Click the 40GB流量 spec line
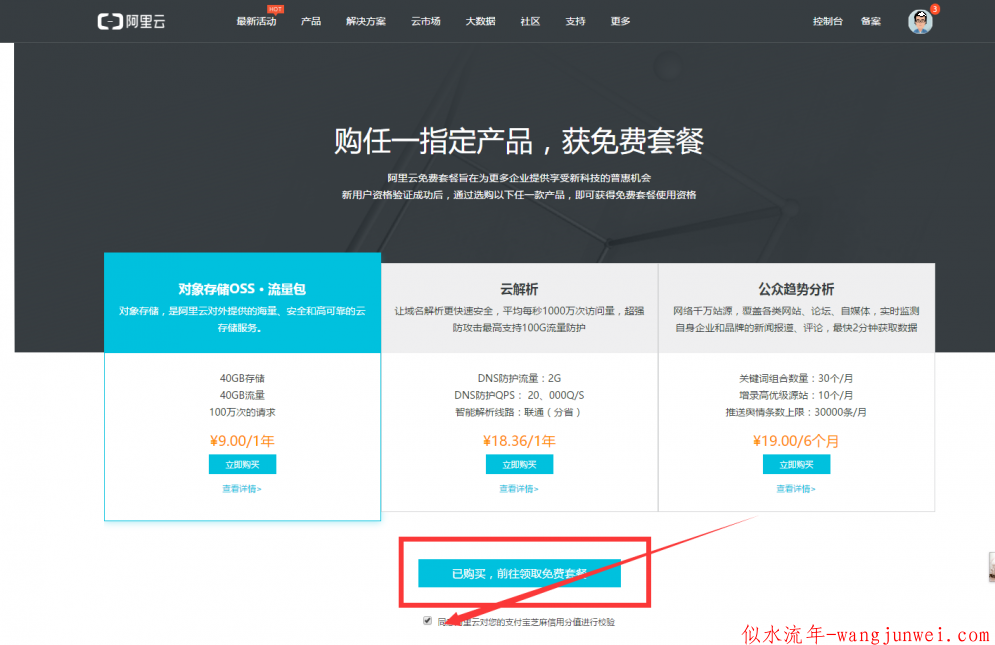 [x=242, y=395]
